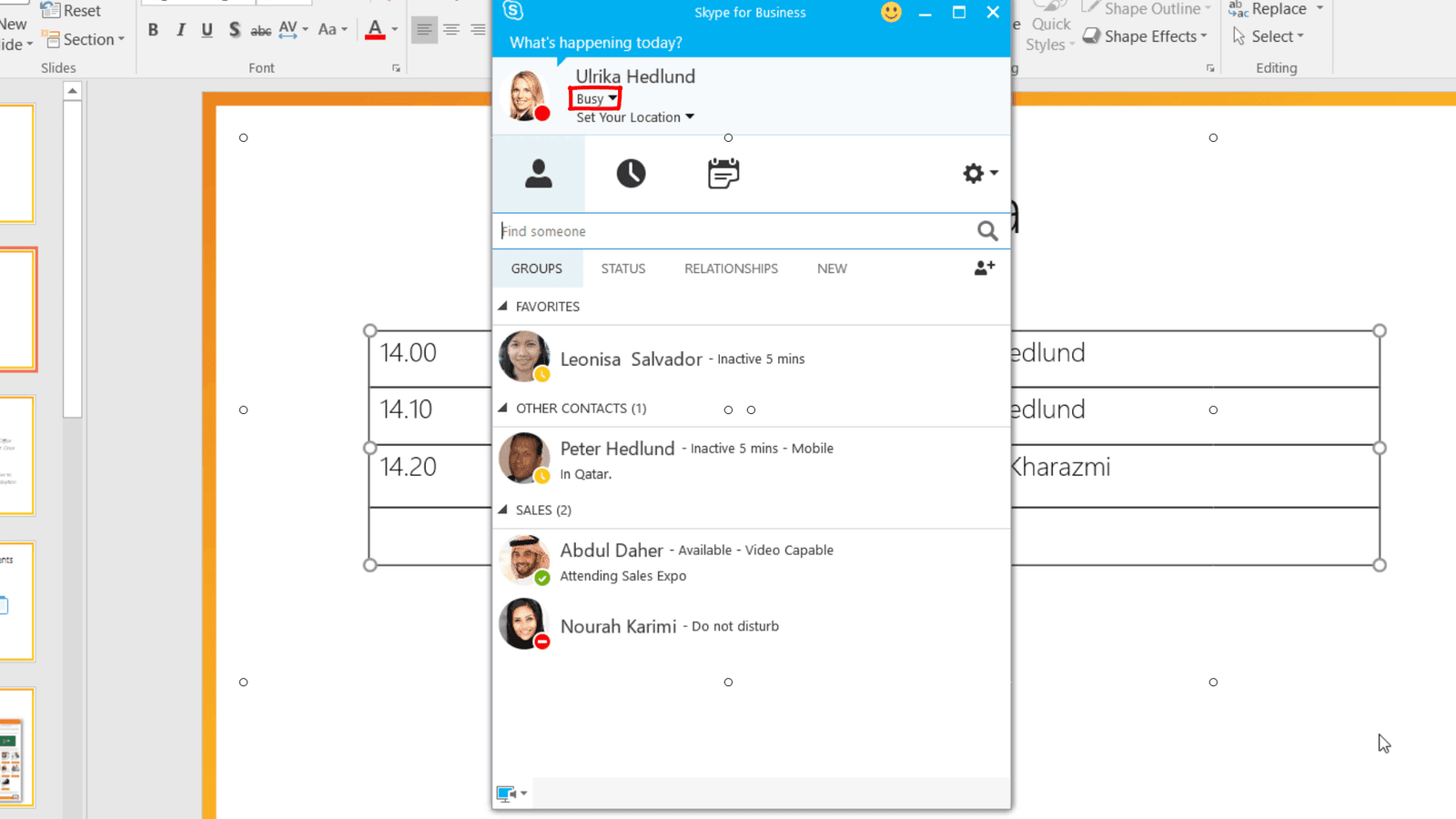This screenshot has width=1456, height=819.
Task: Click Nourah Karimi's avatar photo
Action: click(524, 623)
